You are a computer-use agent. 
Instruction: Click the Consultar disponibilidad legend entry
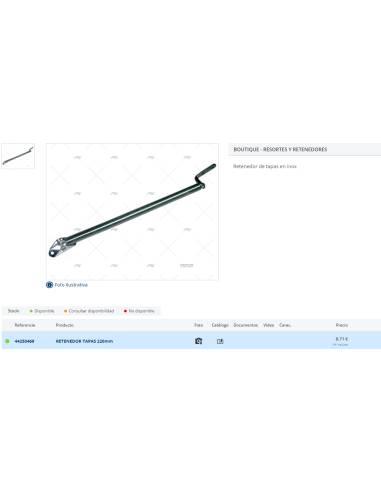(x=89, y=311)
